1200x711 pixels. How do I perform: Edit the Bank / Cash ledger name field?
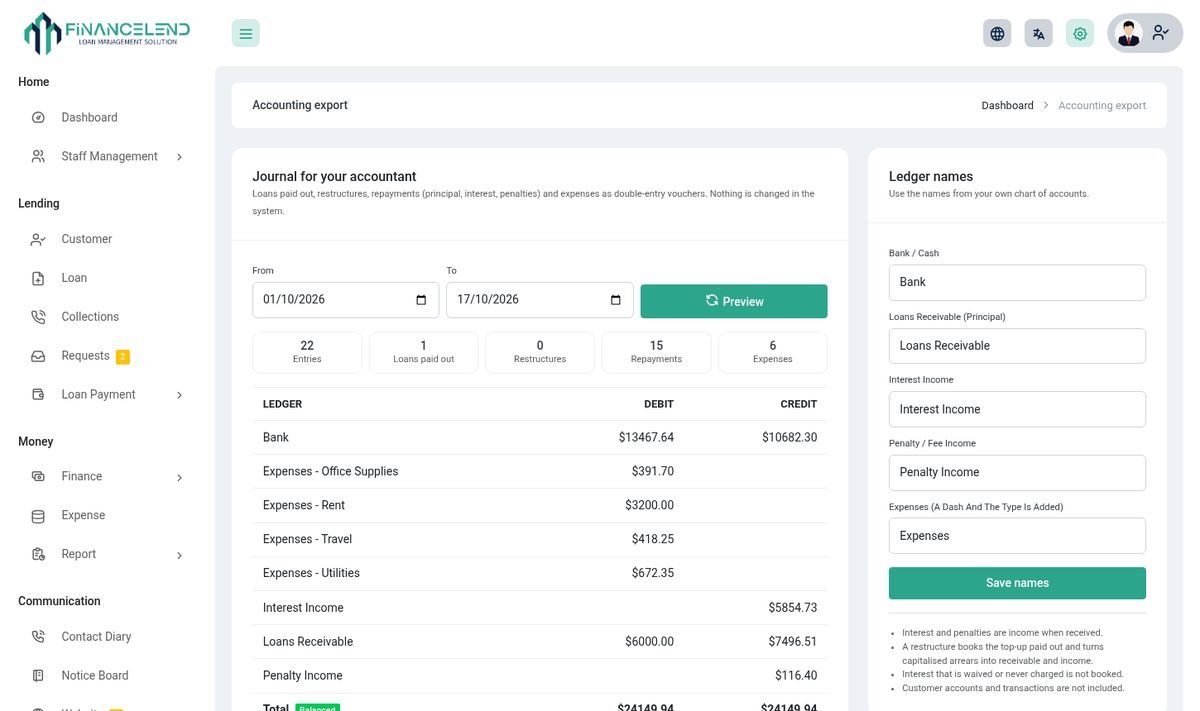[1017, 282]
